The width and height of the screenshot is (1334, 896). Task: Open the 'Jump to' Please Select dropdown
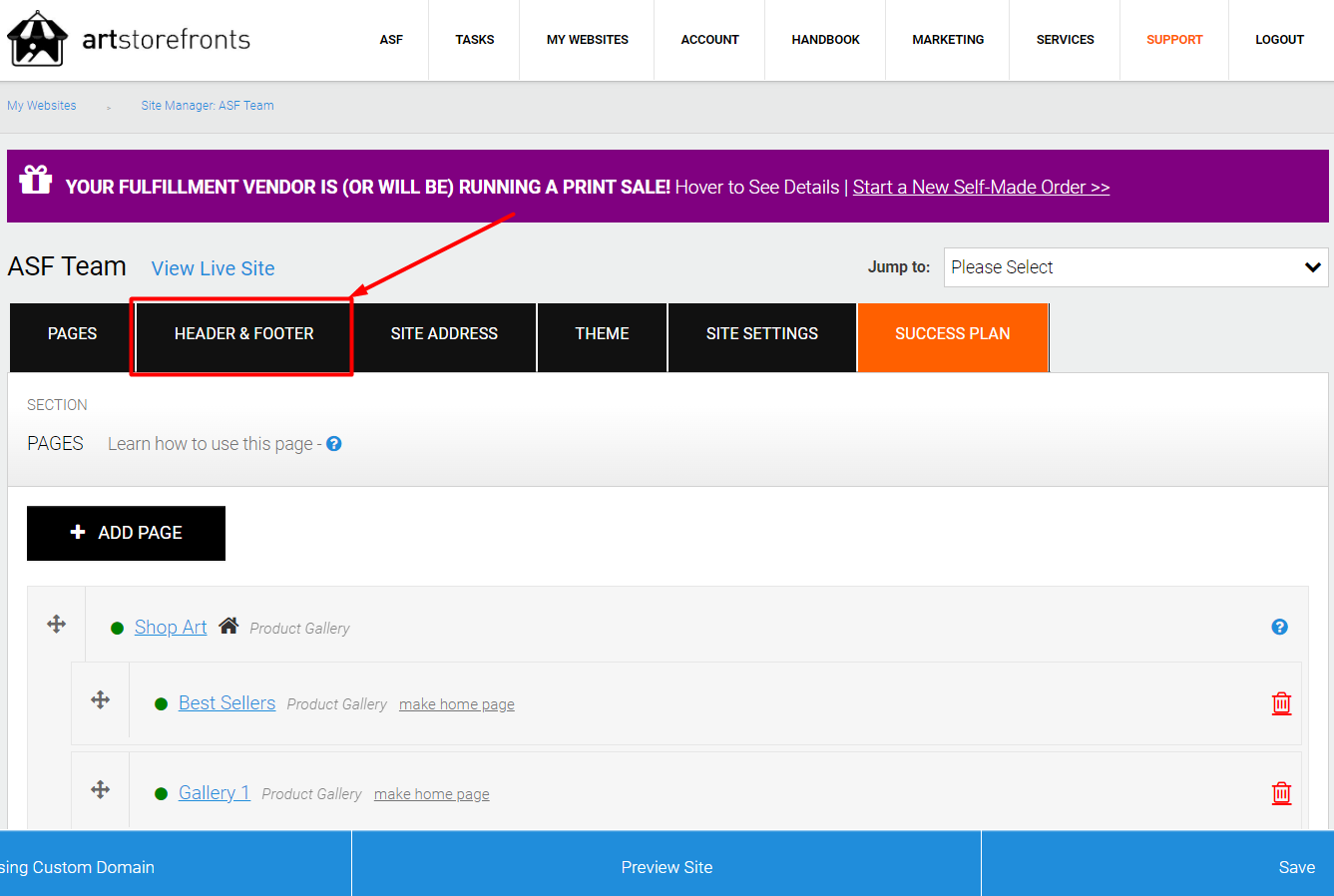click(x=1135, y=267)
